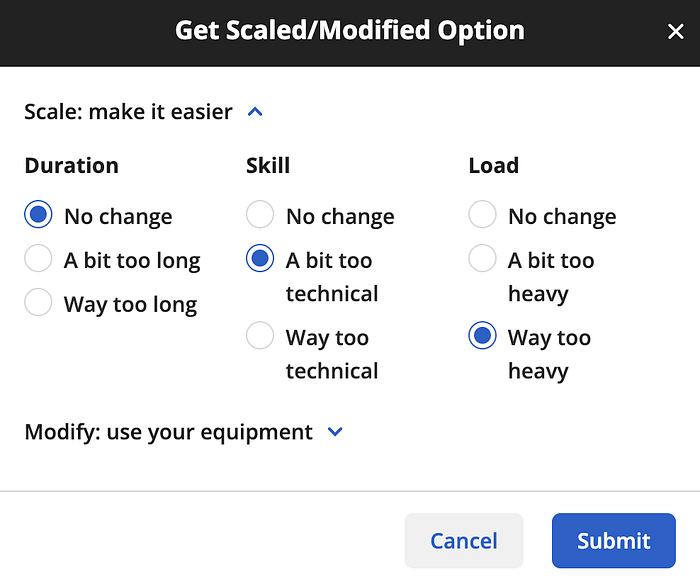700x587 pixels.
Task: Choose 'A bit too heavy' load option
Action: (x=482, y=258)
